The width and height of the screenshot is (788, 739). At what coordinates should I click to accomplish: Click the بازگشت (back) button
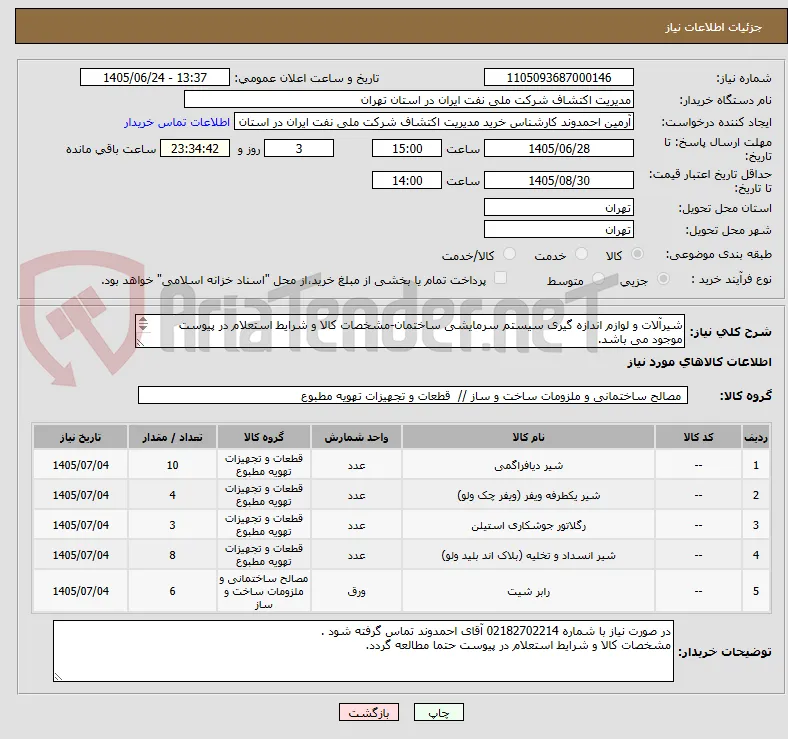(x=369, y=712)
